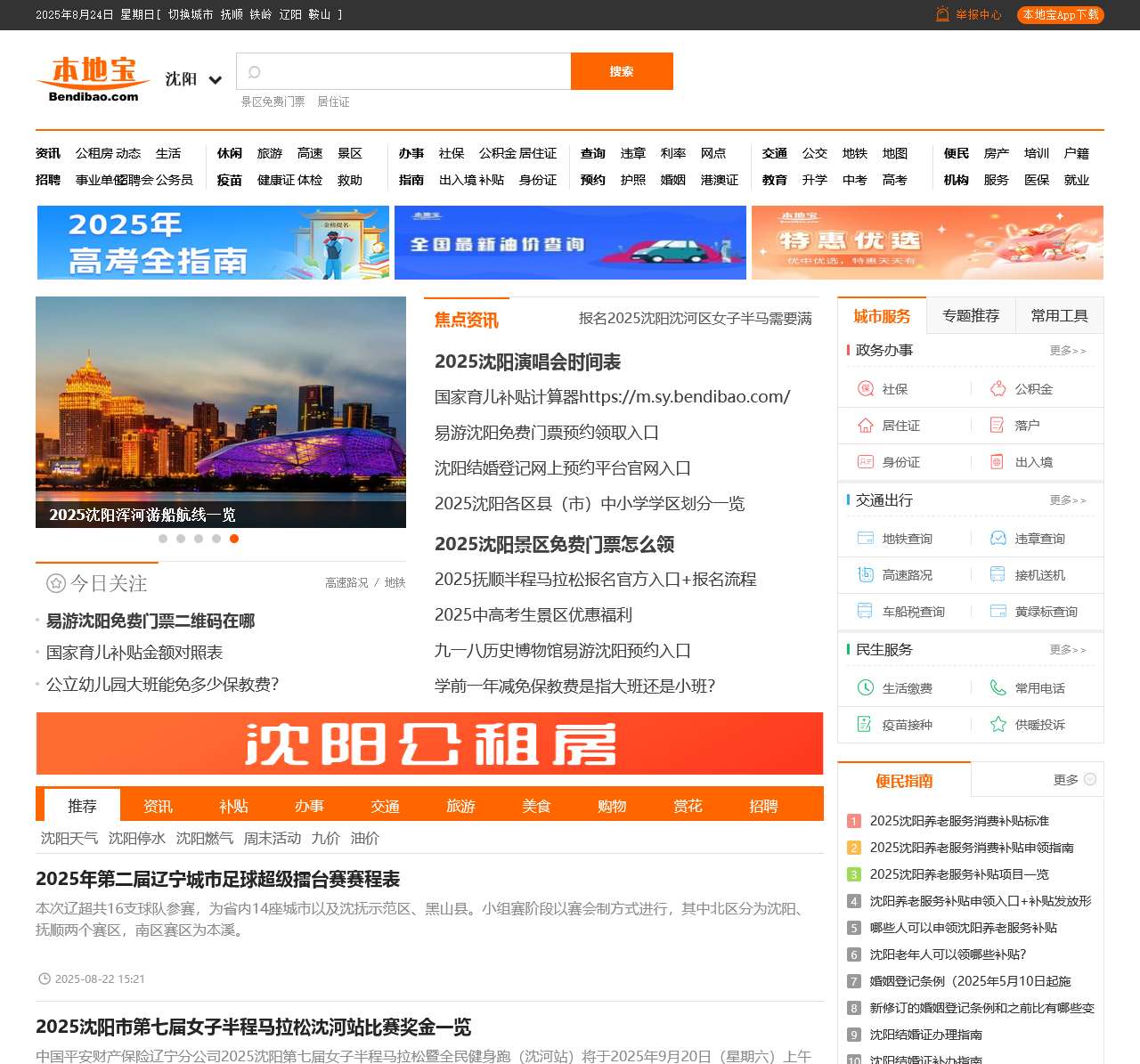1140x1064 pixels.
Task: Click the 疫苗接种 vaccination icon
Action: (864, 725)
